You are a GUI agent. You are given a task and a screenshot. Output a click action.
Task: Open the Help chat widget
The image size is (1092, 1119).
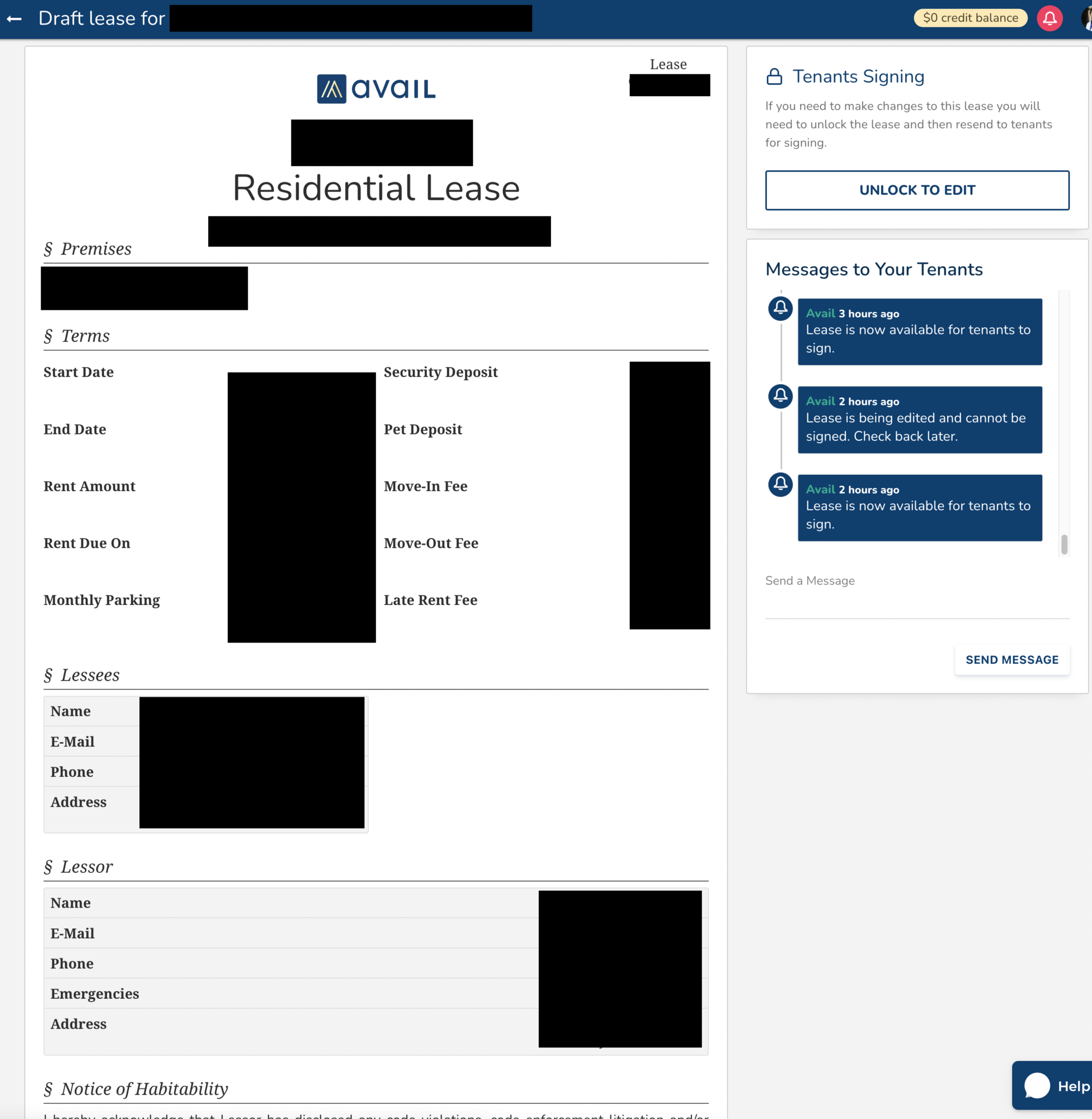[1054, 1085]
